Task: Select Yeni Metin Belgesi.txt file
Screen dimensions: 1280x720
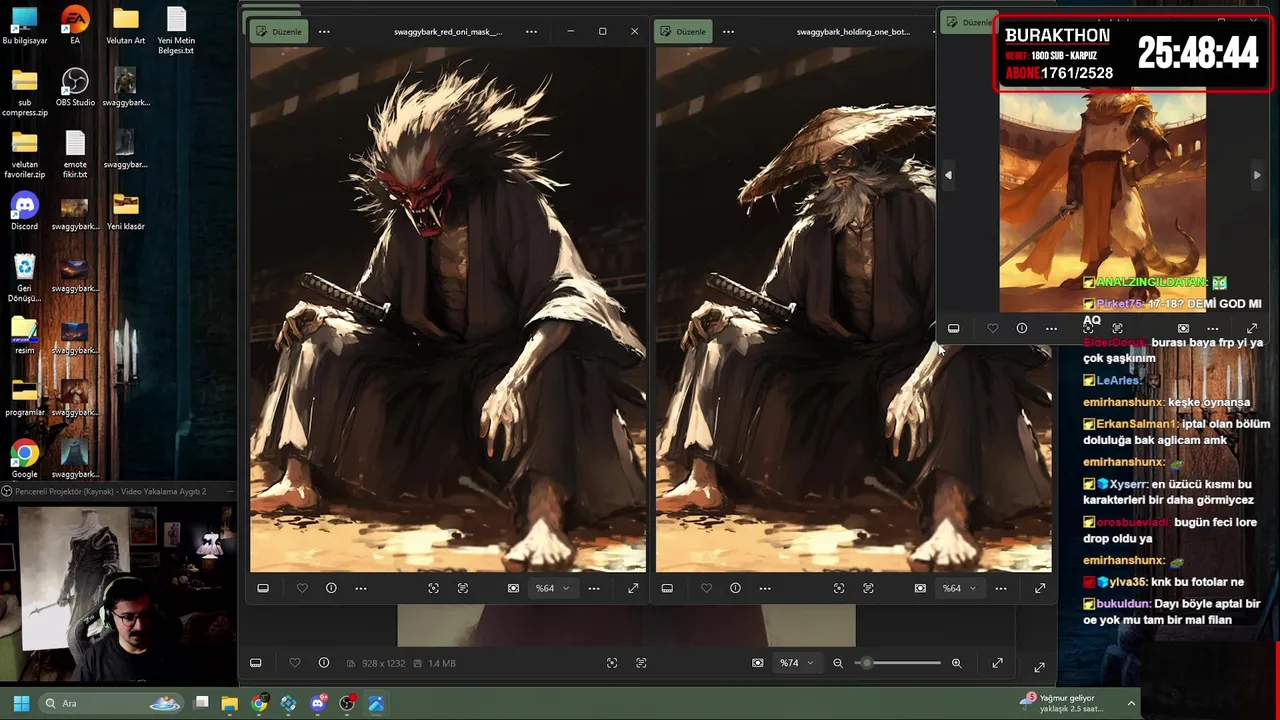Action: [x=176, y=30]
